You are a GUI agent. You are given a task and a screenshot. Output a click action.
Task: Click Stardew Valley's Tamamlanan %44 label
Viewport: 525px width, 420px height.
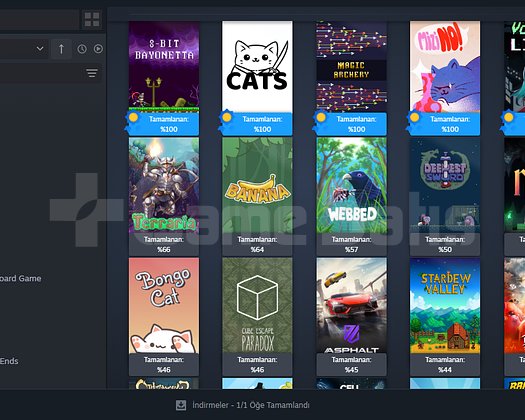click(x=445, y=365)
